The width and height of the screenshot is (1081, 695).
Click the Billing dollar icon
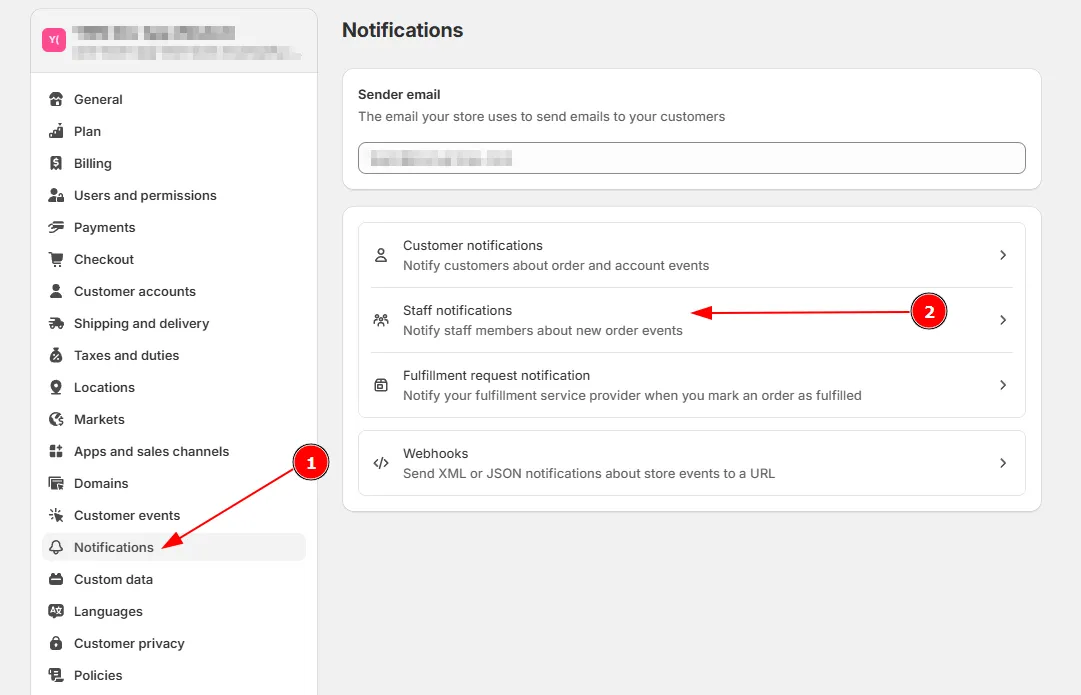[56, 163]
